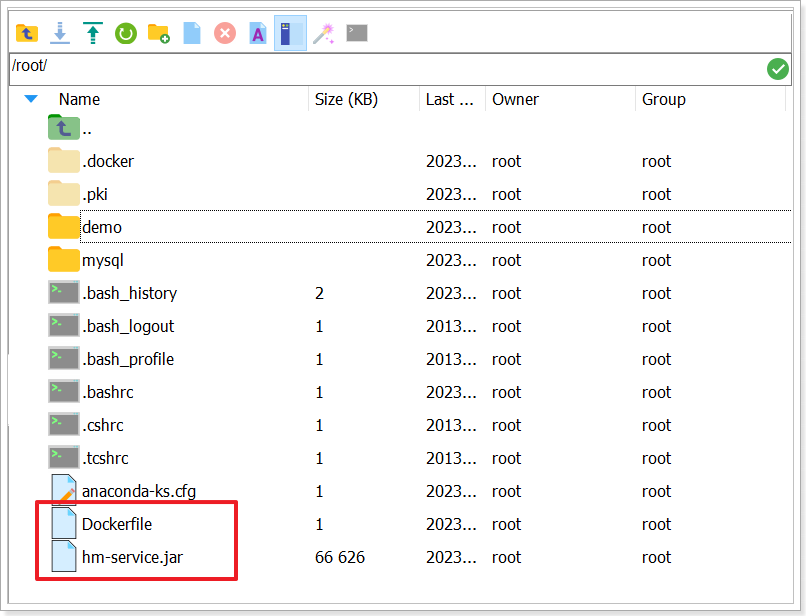Image resolution: width=806 pixels, height=616 pixels.
Task: Select the .pki folder
Action: pos(419,194)
